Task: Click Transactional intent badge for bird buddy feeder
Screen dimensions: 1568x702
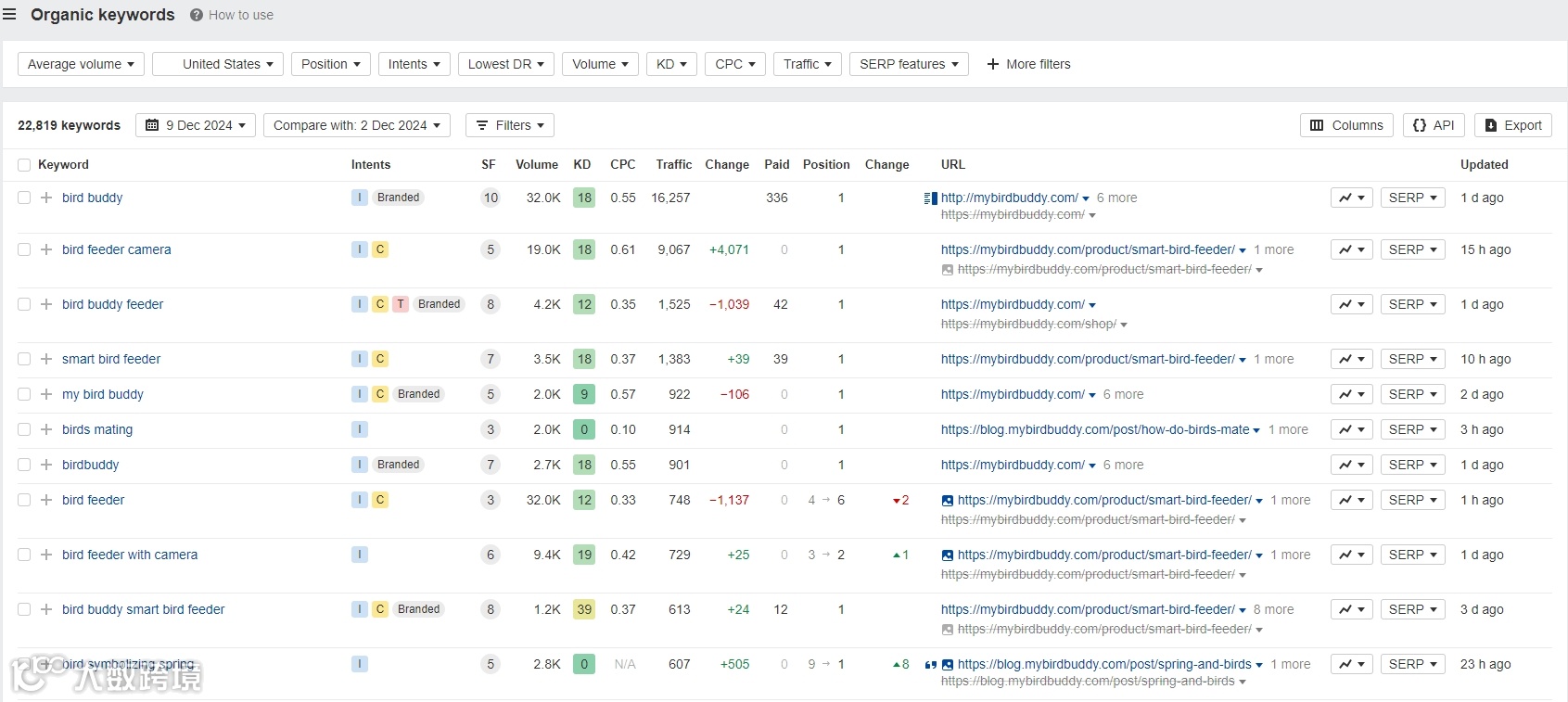Action: [401, 304]
